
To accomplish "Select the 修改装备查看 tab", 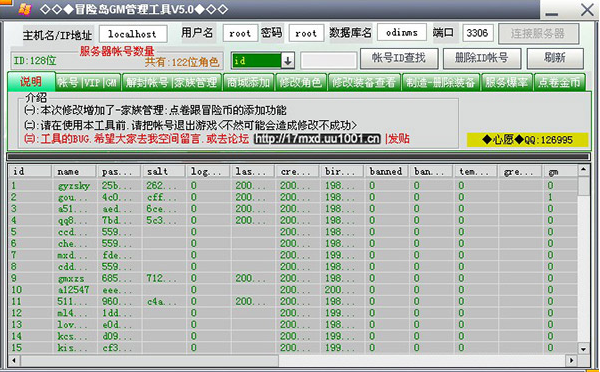I will point(364,82).
